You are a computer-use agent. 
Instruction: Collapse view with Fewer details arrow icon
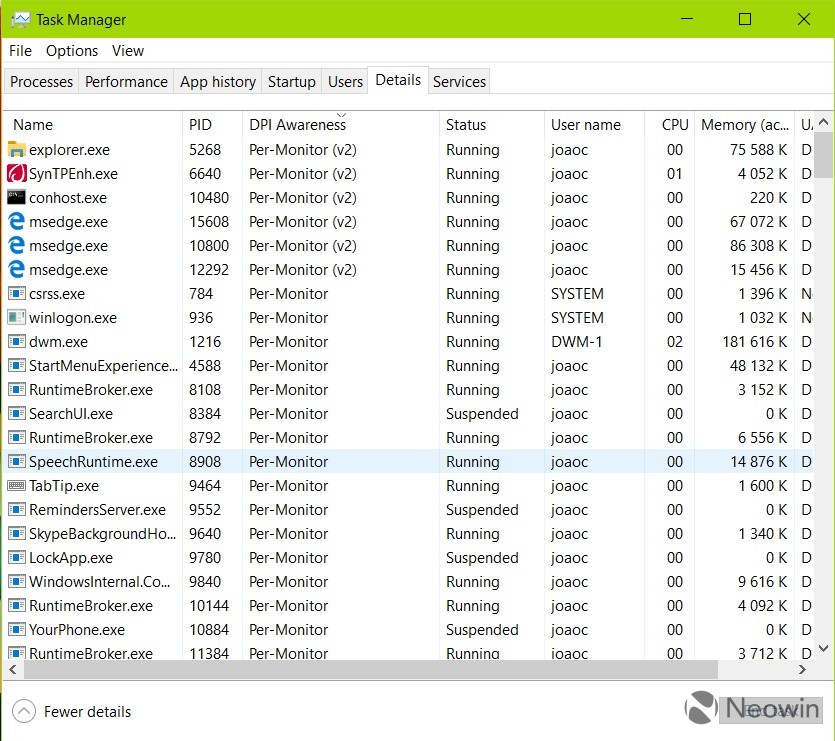[x=23, y=711]
